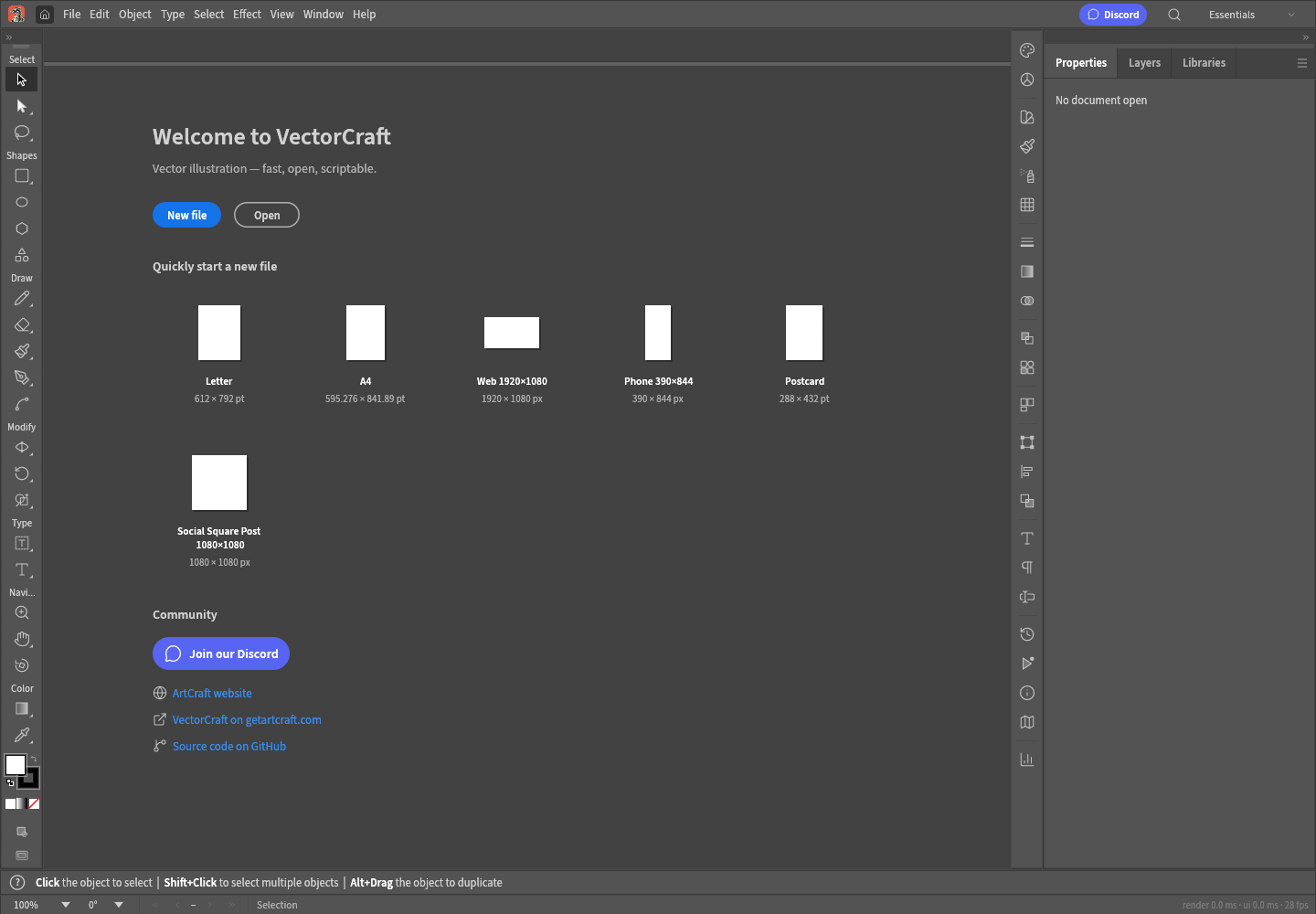The width and height of the screenshot is (1316, 914).
Task: Click the home icon in top bar
Action: [x=44, y=15]
